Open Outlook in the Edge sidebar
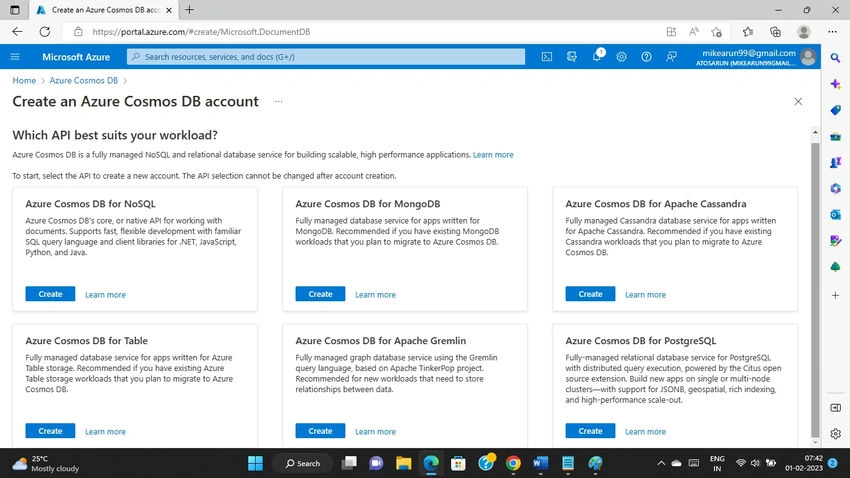Screen dimensions: 850x478 835,215
